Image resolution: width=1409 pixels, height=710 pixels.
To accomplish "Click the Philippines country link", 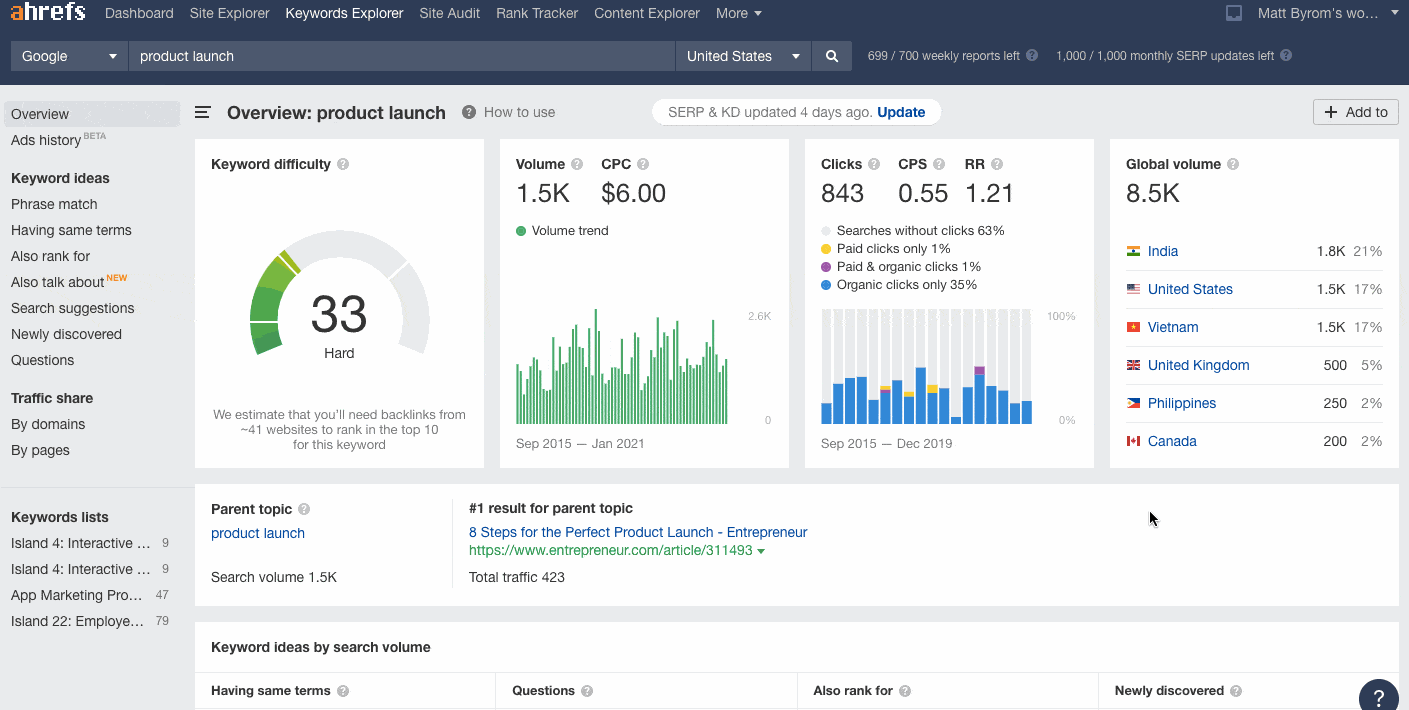I will [1182, 403].
